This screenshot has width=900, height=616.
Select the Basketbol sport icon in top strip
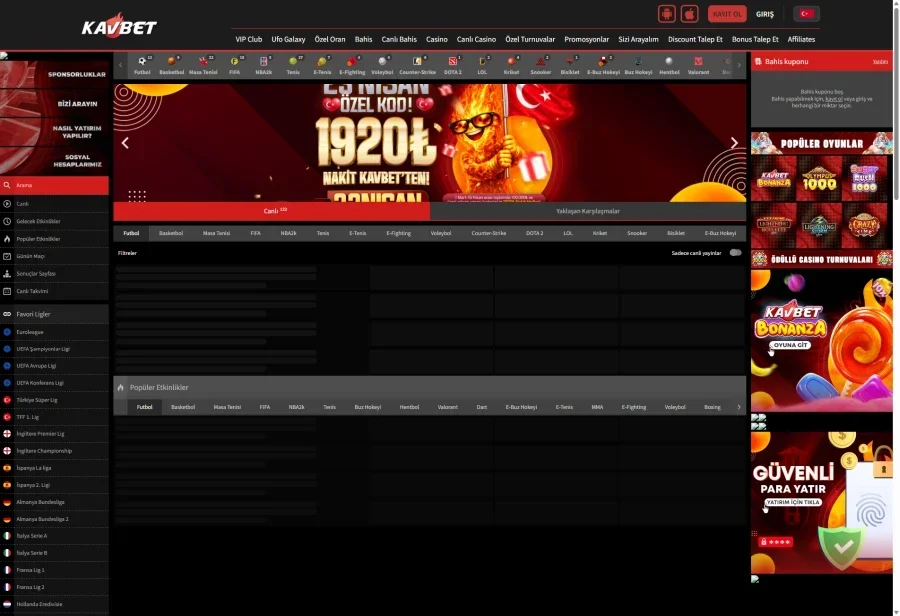coord(172,65)
